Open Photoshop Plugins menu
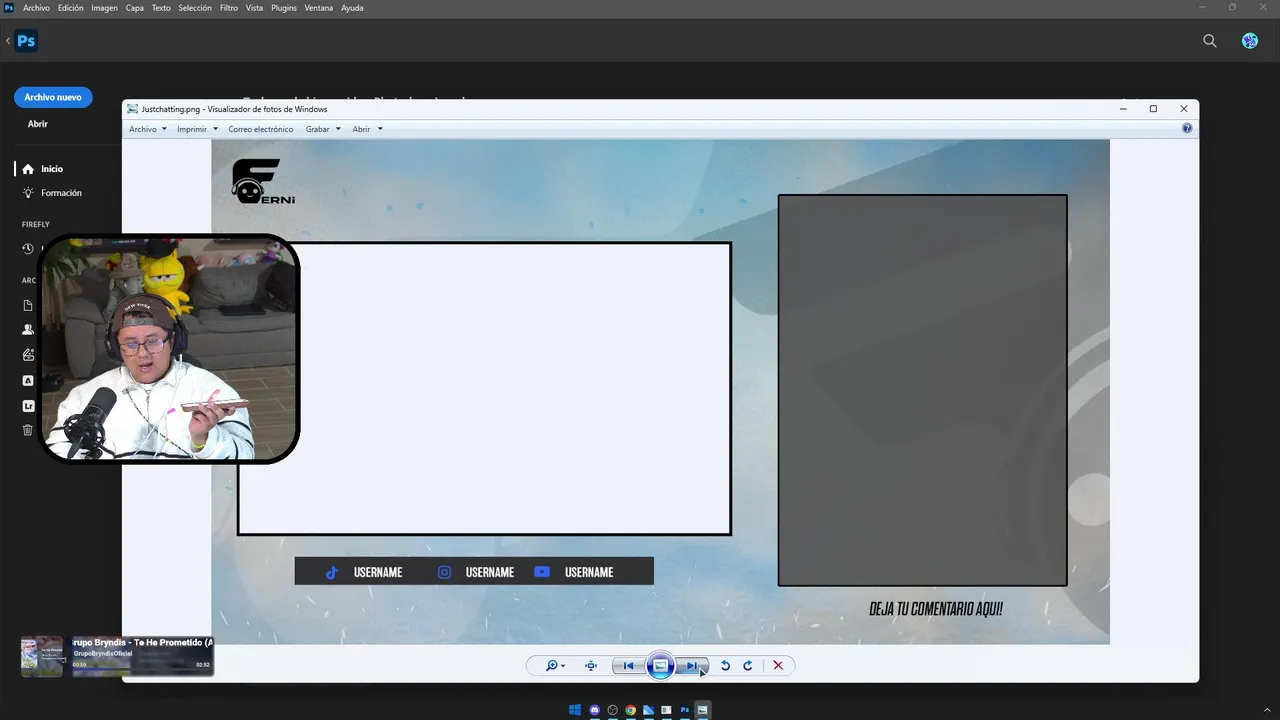The height and width of the screenshot is (720, 1280). pyautogui.click(x=285, y=8)
